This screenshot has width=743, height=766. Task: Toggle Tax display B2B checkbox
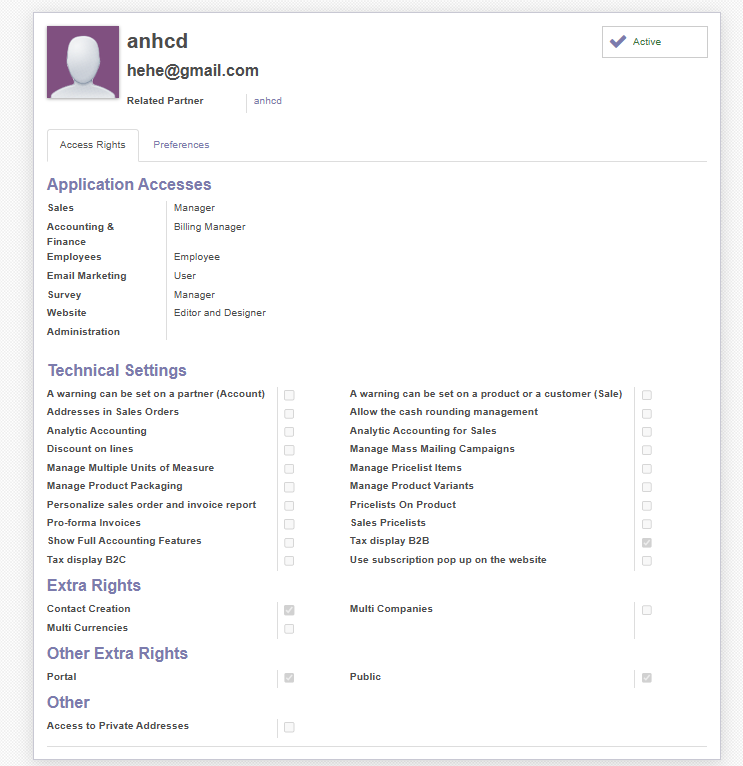647,542
